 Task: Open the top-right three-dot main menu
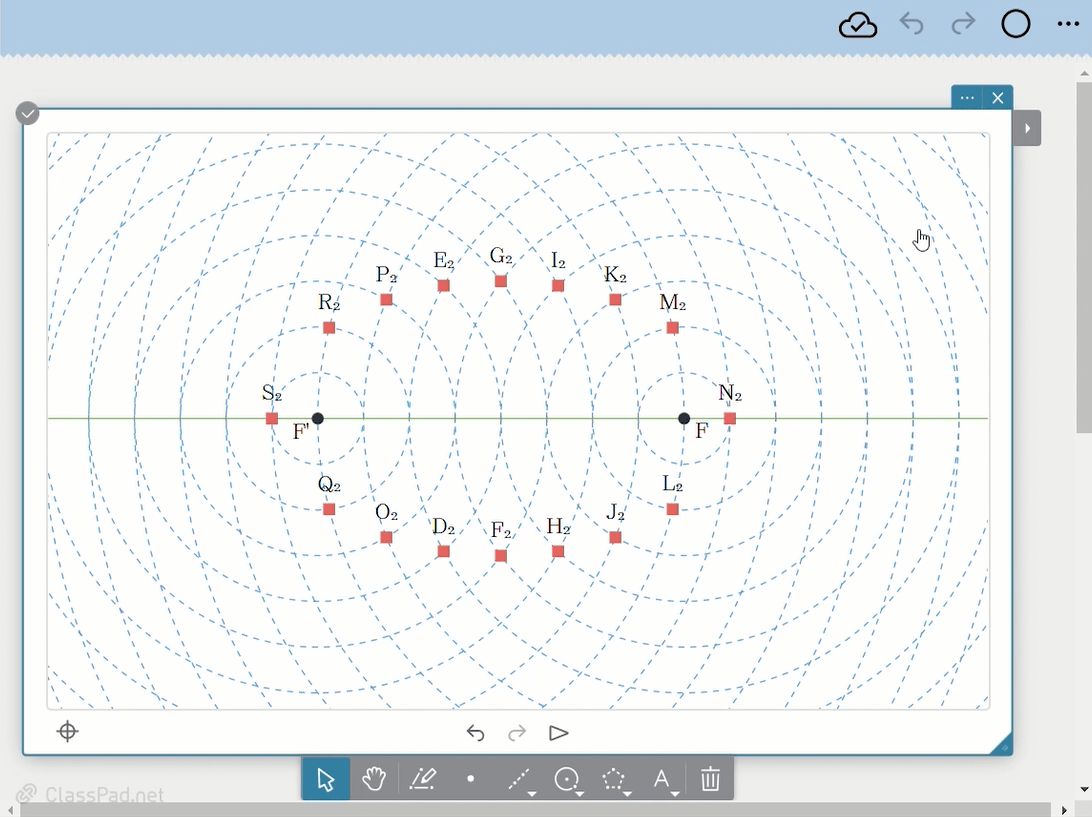click(x=1068, y=25)
